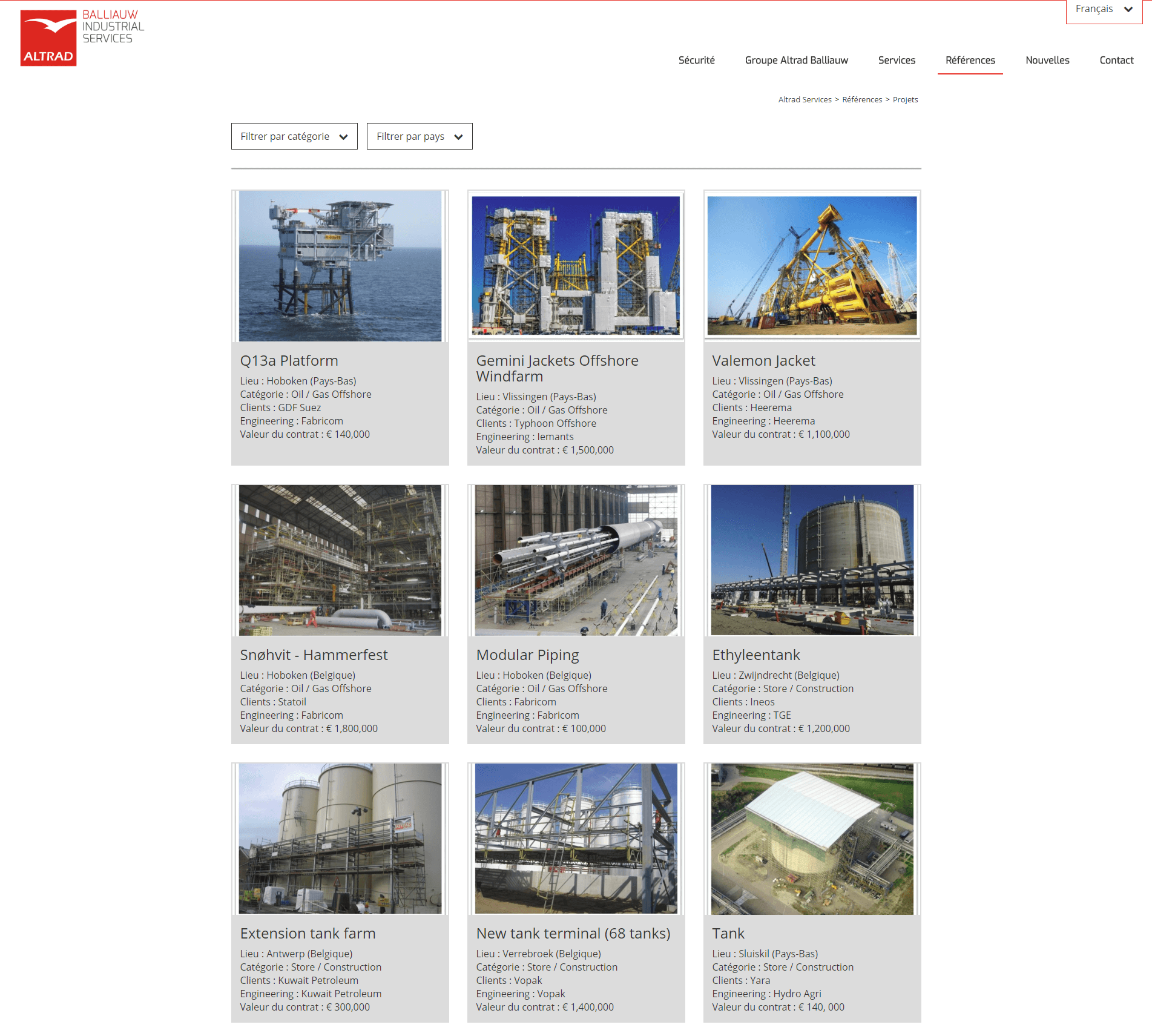Follow the Références breadcrumb link

click(862, 99)
